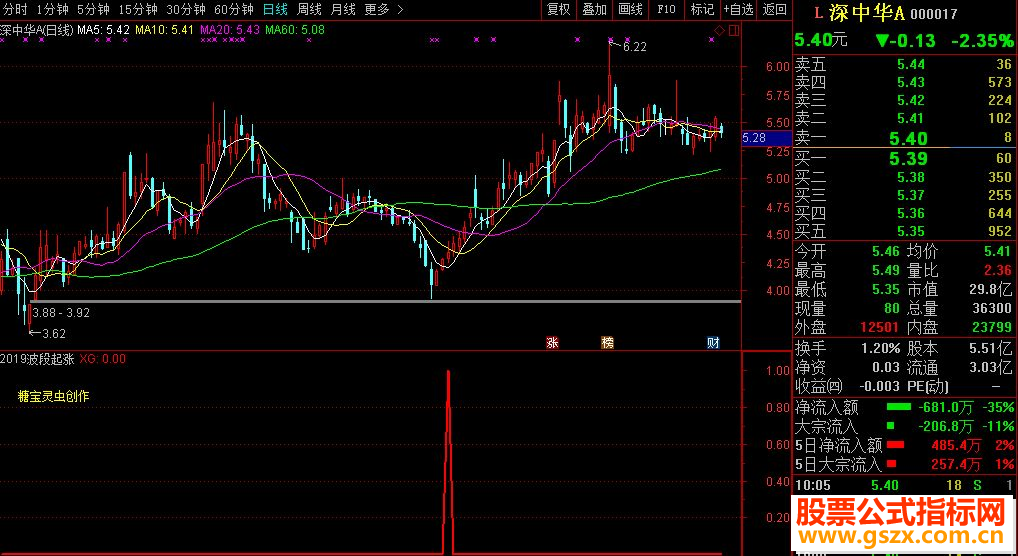Click the 换手 turnover value 1.20%
1018x556 pixels.
click(881, 349)
